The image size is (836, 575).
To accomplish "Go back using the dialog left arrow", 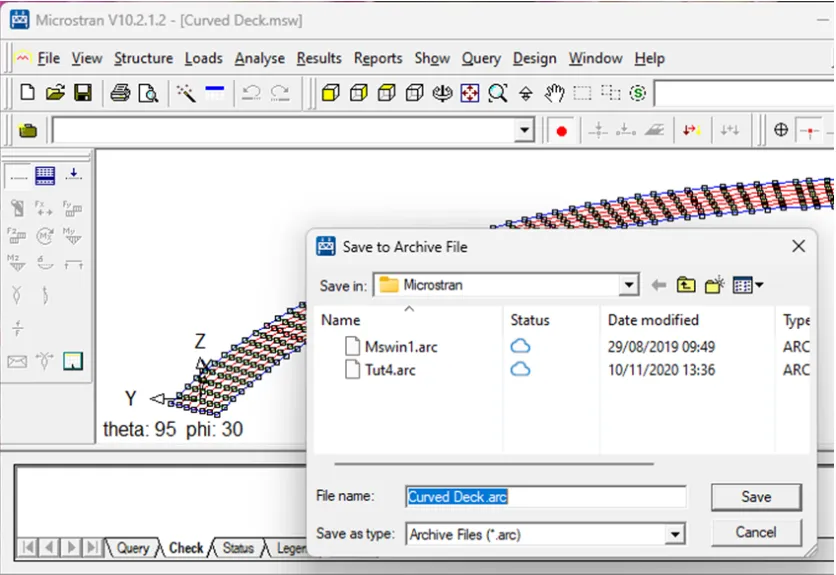I will tap(659, 285).
